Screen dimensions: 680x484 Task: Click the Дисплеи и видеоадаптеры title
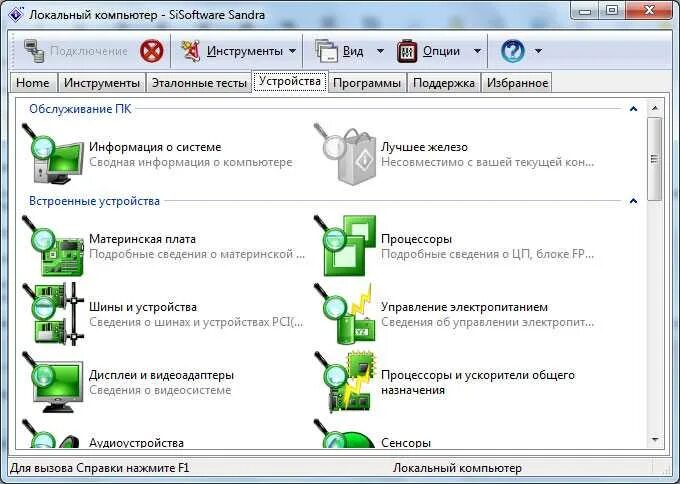tap(161, 375)
